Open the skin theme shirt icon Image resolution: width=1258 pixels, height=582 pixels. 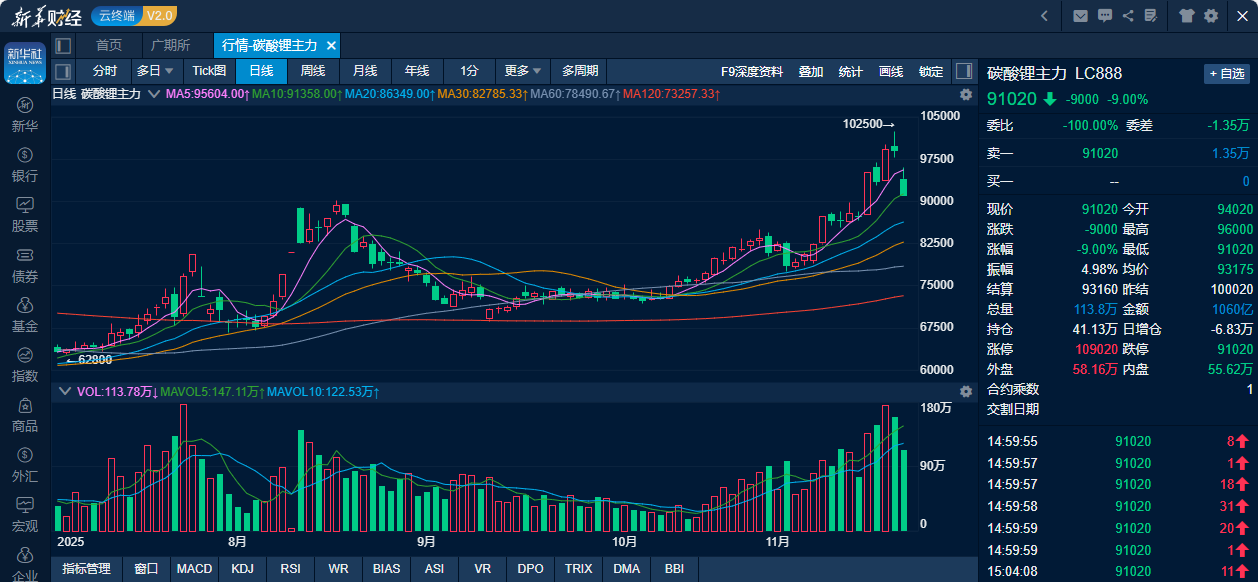pos(1187,15)
